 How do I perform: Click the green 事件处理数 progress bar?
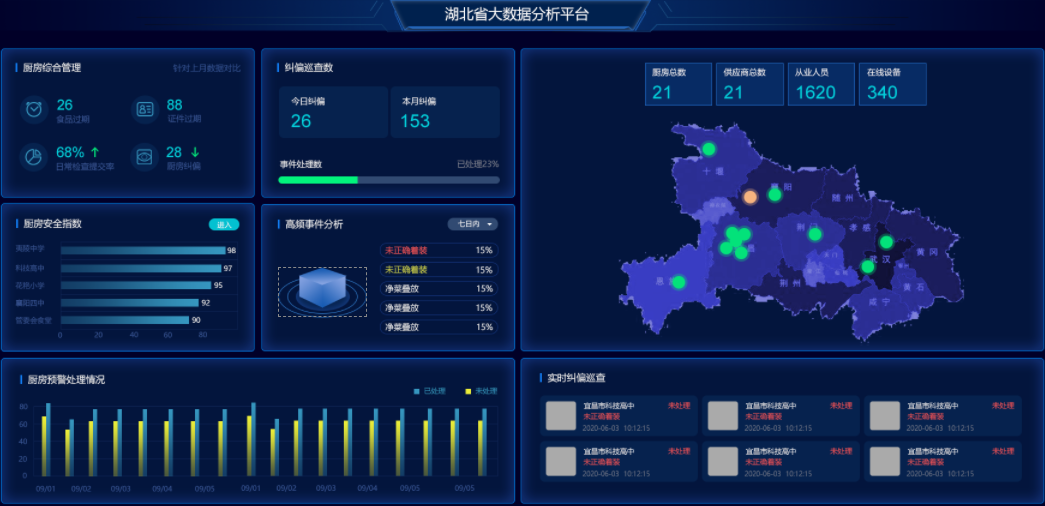[x=318, y=180]
